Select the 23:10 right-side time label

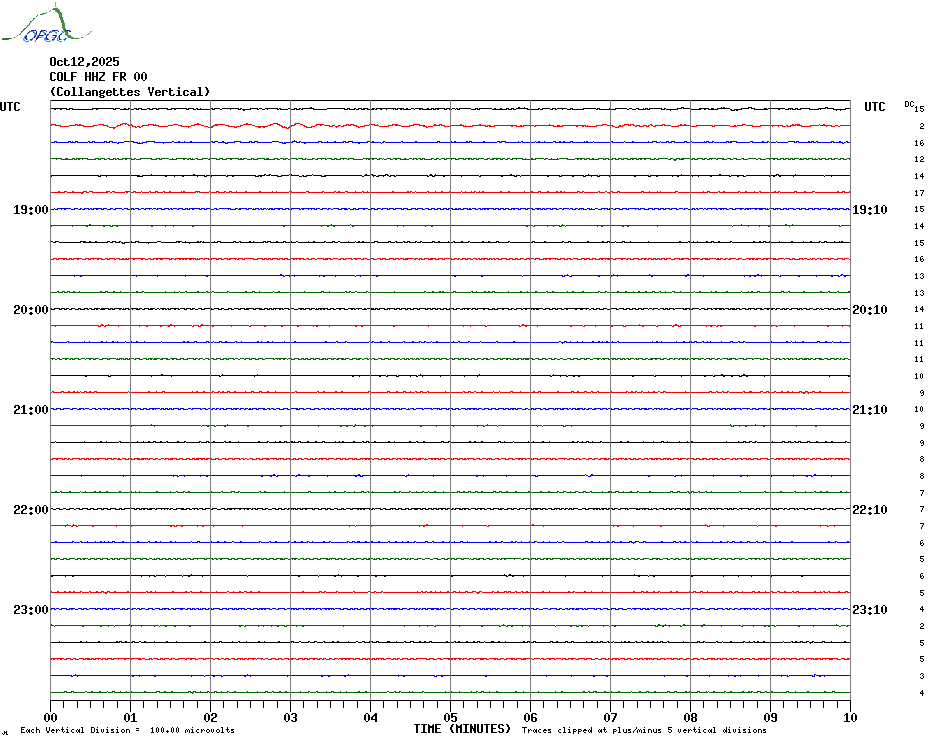[x=869, y=610]
